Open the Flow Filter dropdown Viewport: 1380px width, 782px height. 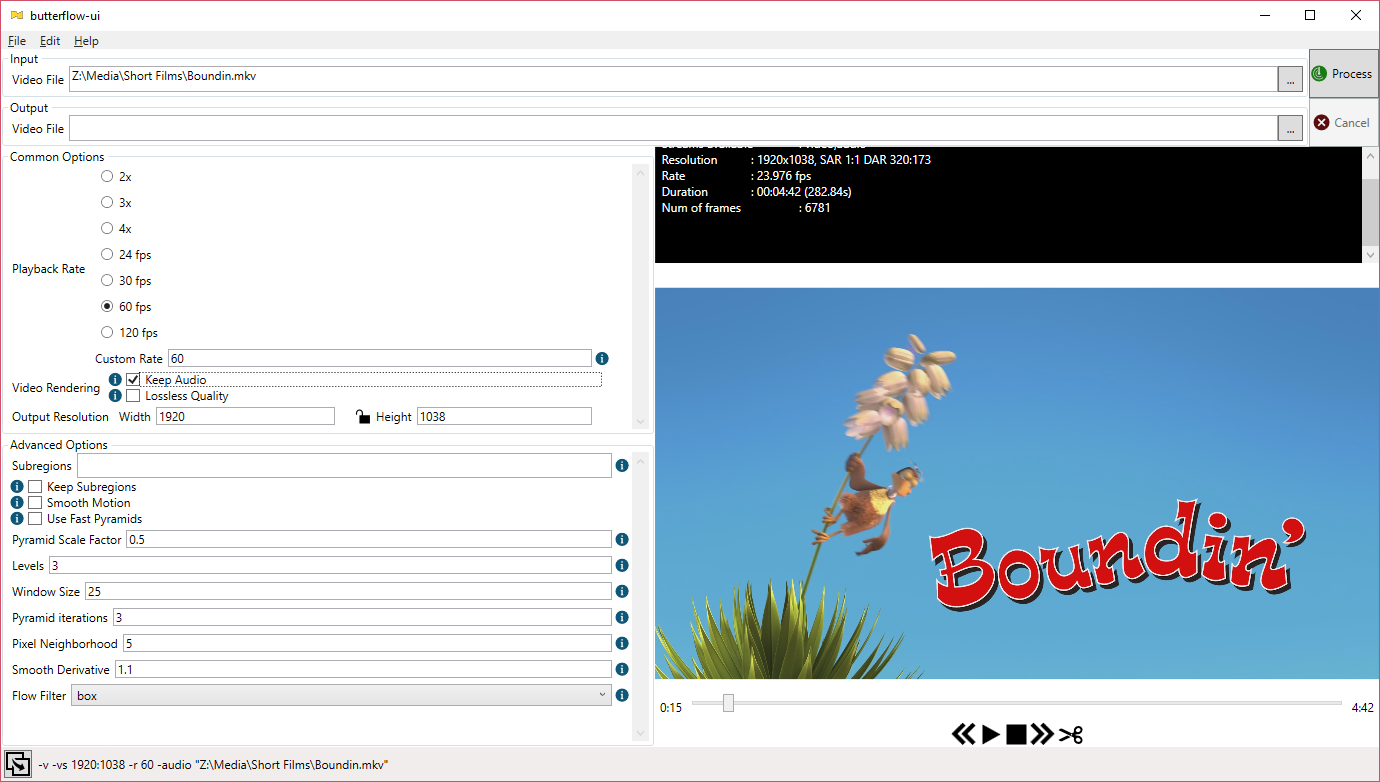[341, 695]
